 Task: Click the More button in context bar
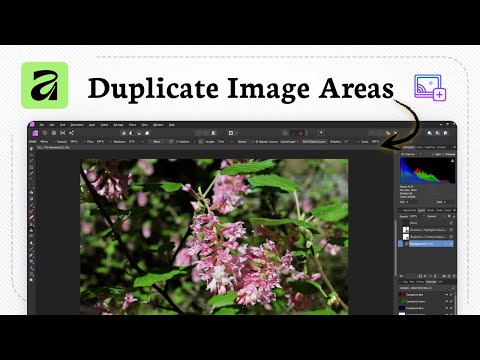coord(157,142)
